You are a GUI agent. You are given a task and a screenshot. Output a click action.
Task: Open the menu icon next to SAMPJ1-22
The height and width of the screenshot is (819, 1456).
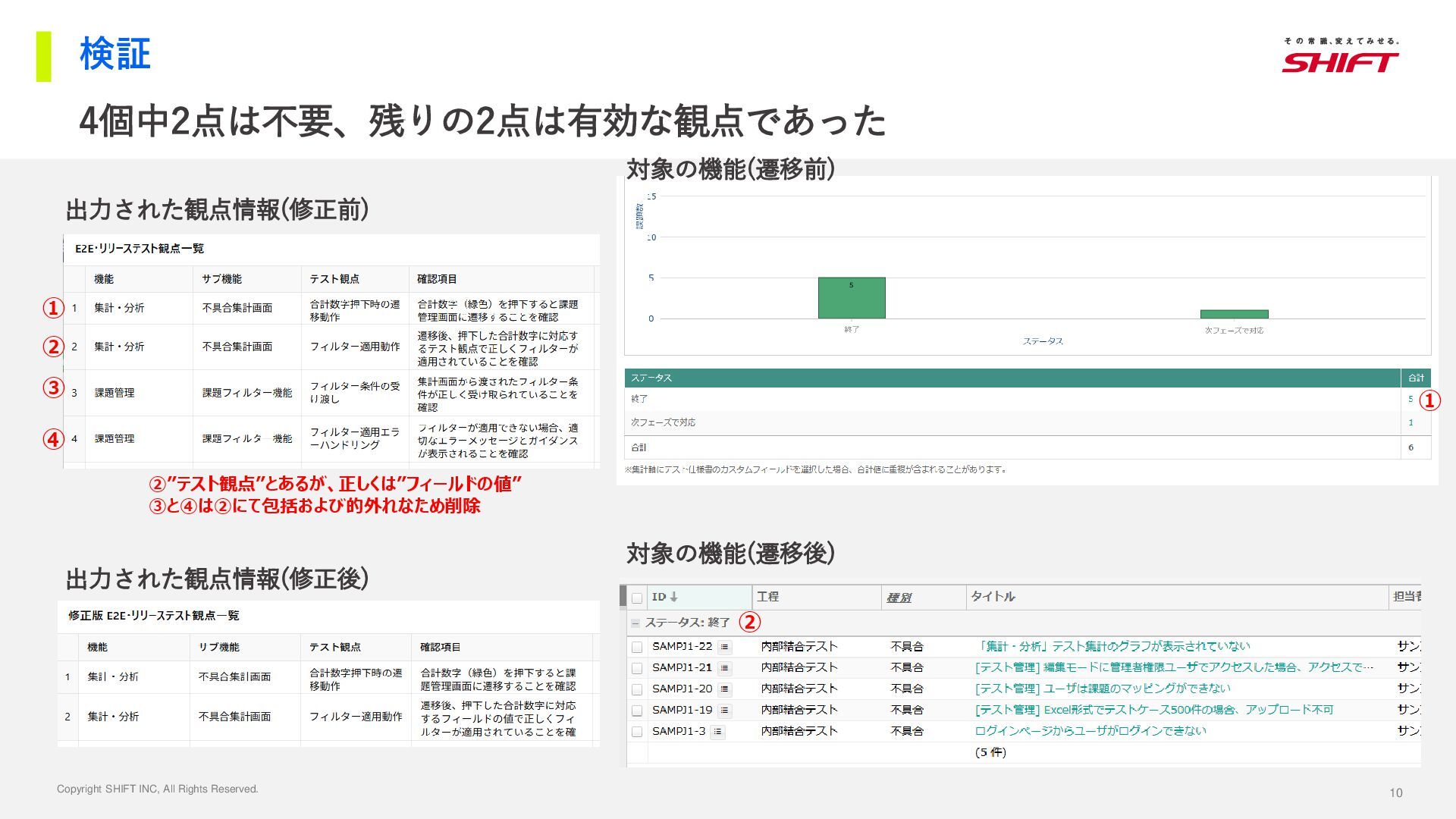pos(724,647)
